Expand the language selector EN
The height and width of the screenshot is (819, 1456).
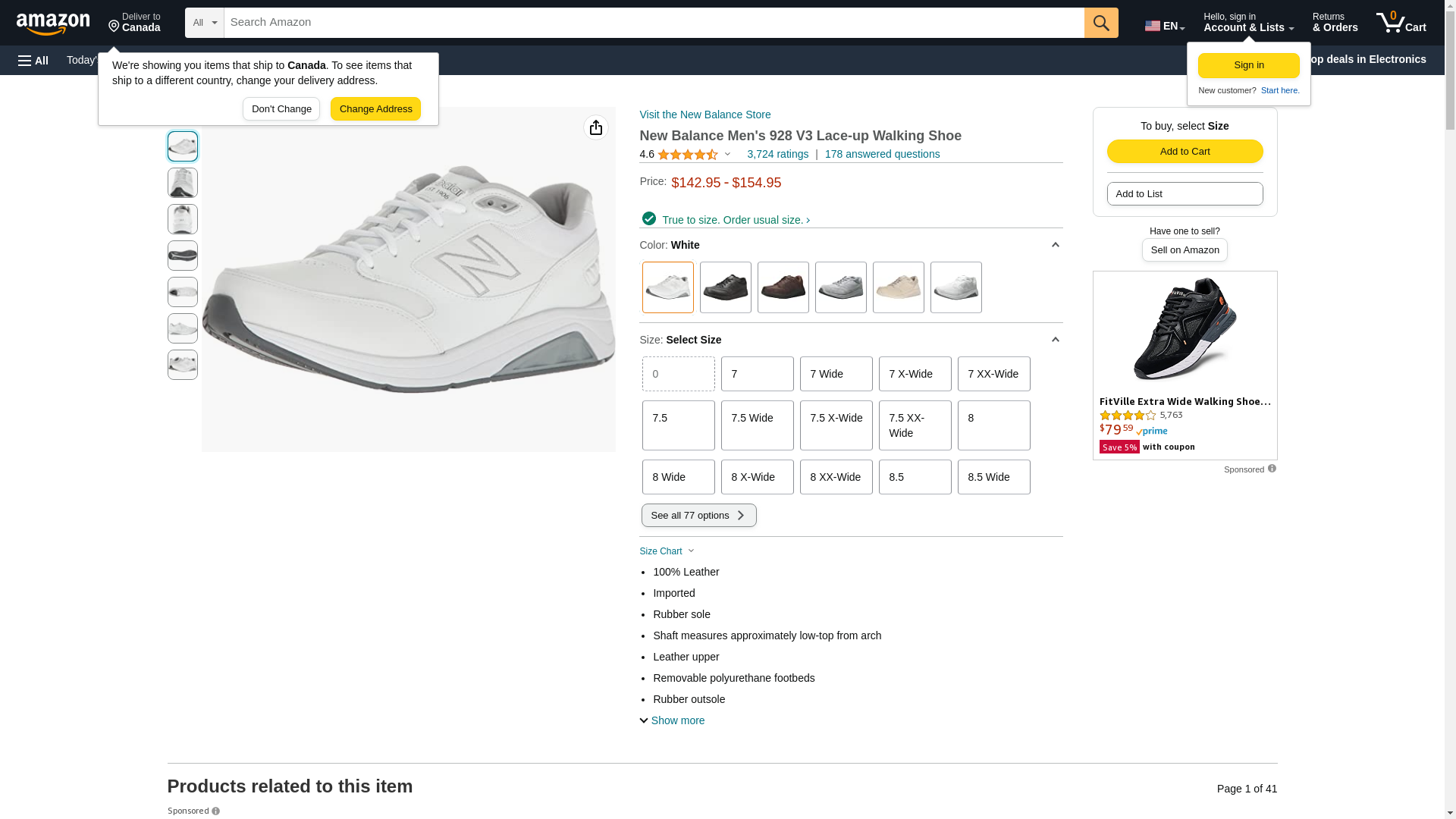(1164, 26)
